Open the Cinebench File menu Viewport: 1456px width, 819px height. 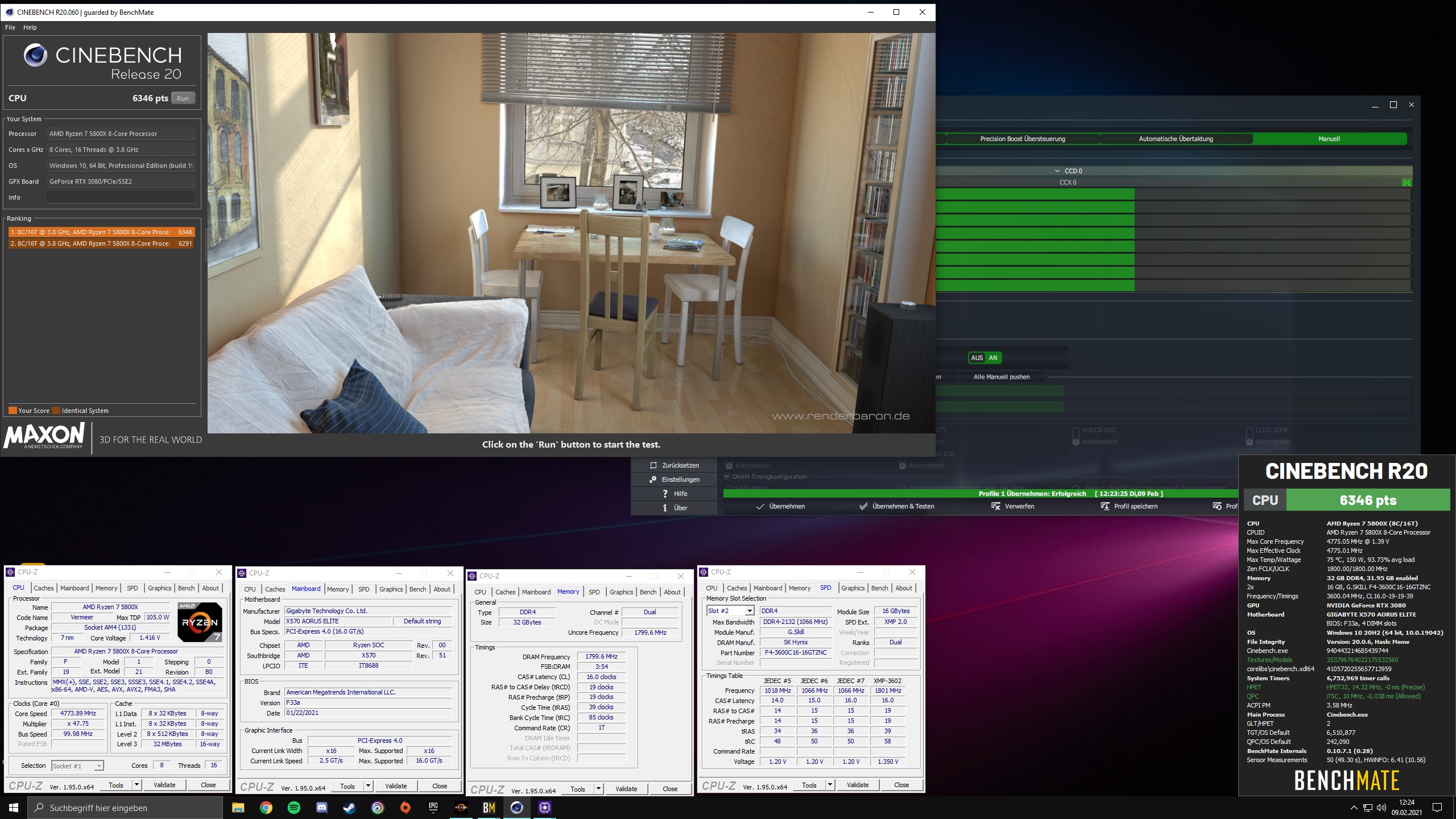tap(10, 27)
